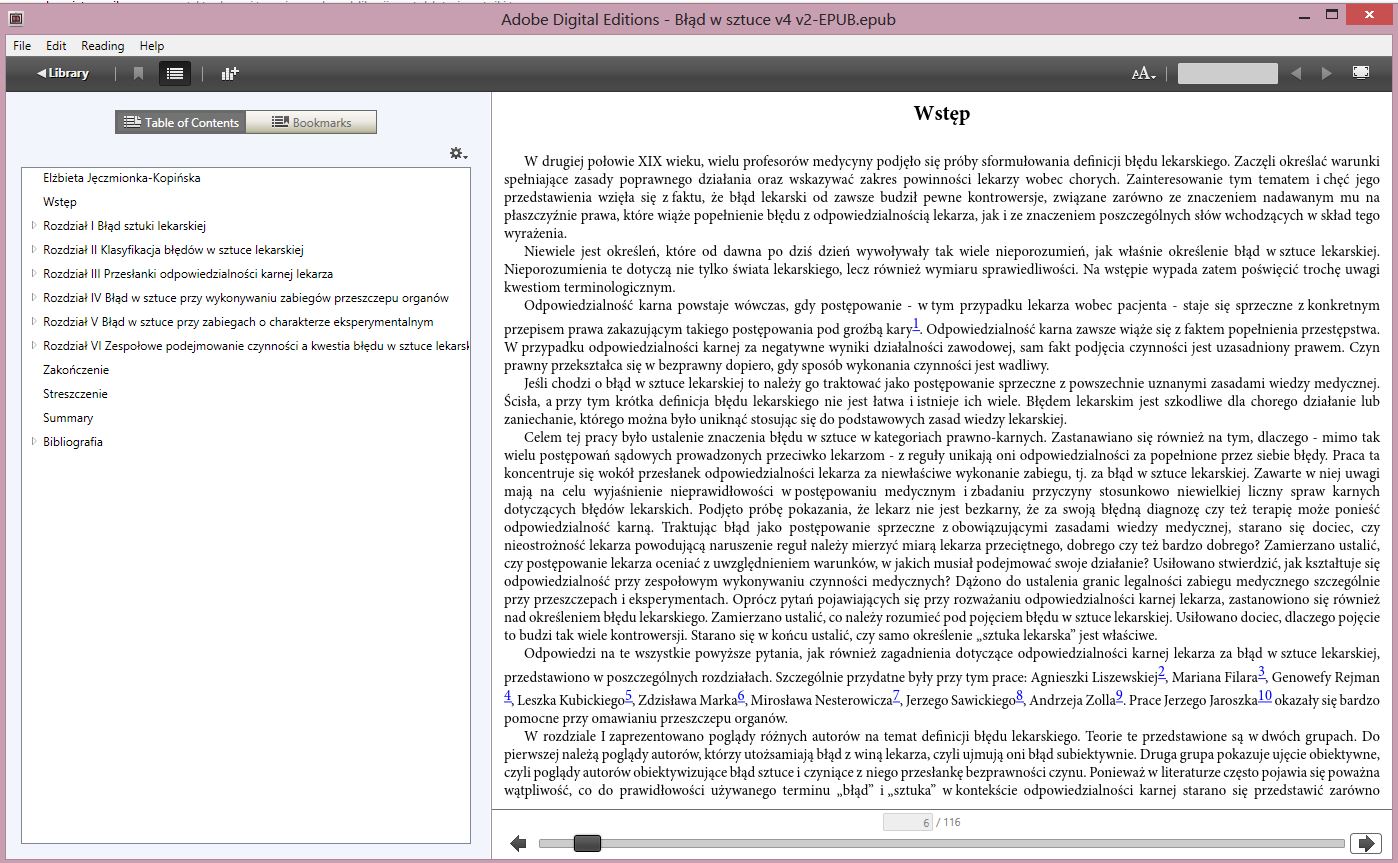Follow footnote link 5 after Kubickiego
1398x863 pixels.
tap(629, 696)
